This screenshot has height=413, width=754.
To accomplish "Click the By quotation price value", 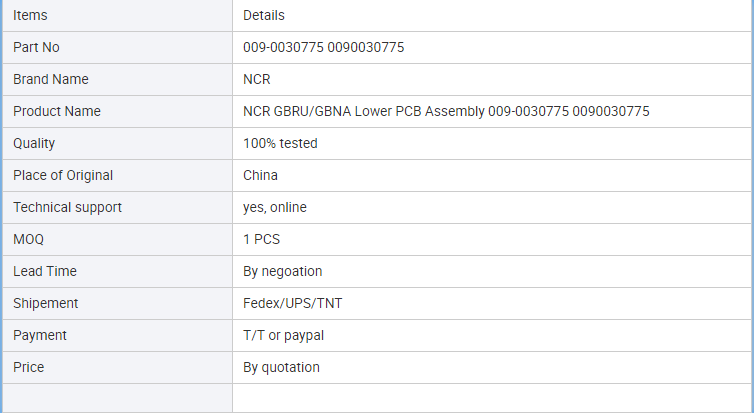I will (x=281, y=367).
